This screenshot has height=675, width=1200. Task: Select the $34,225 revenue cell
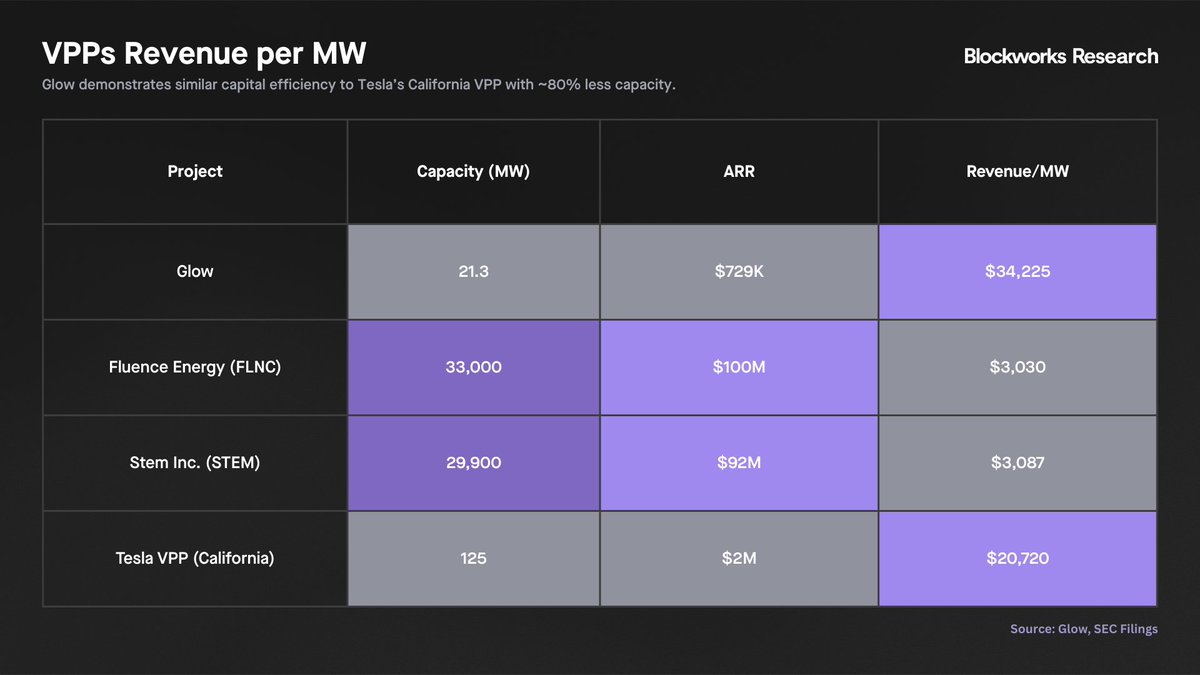[1017, 271]
